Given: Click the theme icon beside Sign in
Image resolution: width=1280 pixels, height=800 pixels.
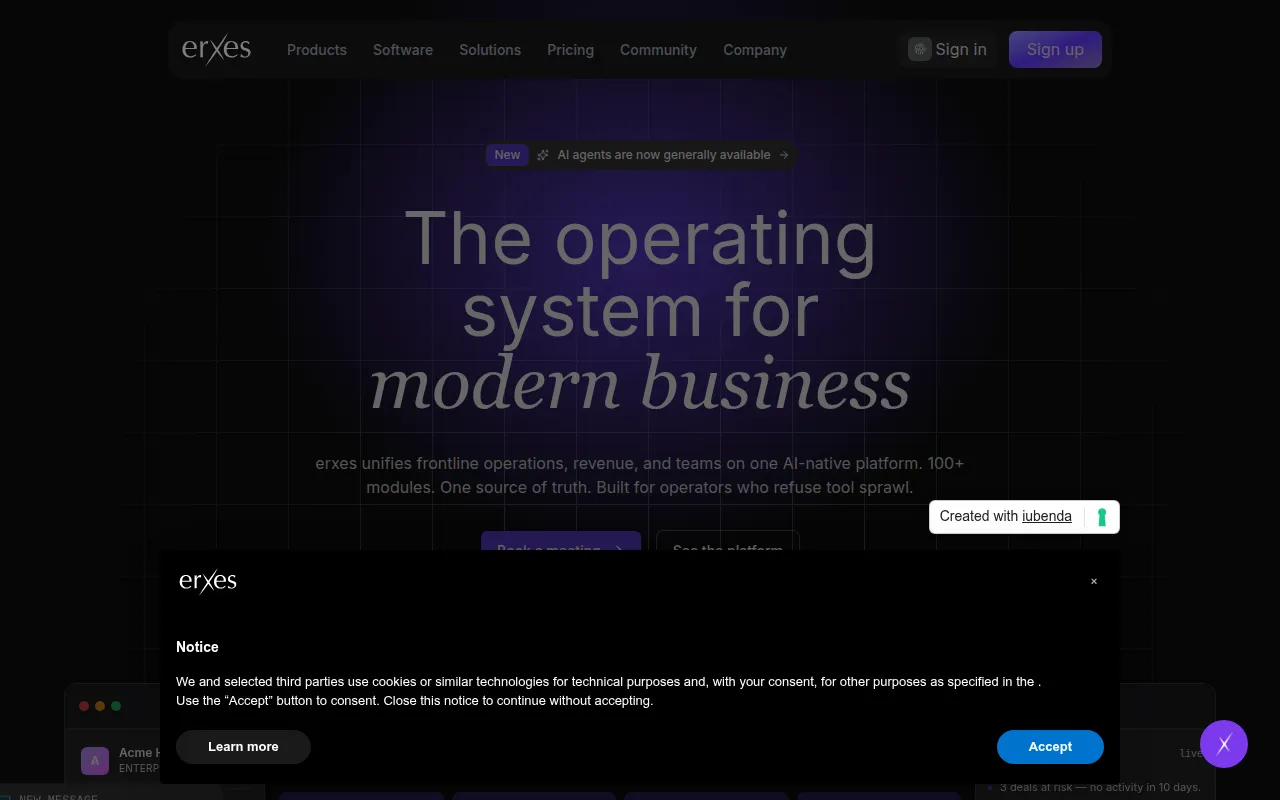Looking at the screenshot, I should [x=920, y=49].
